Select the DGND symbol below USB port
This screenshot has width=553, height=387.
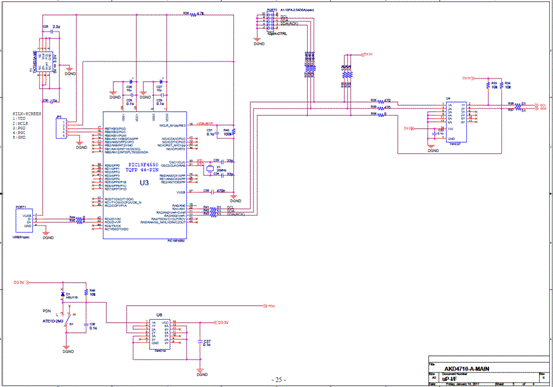tap(46, 234)
